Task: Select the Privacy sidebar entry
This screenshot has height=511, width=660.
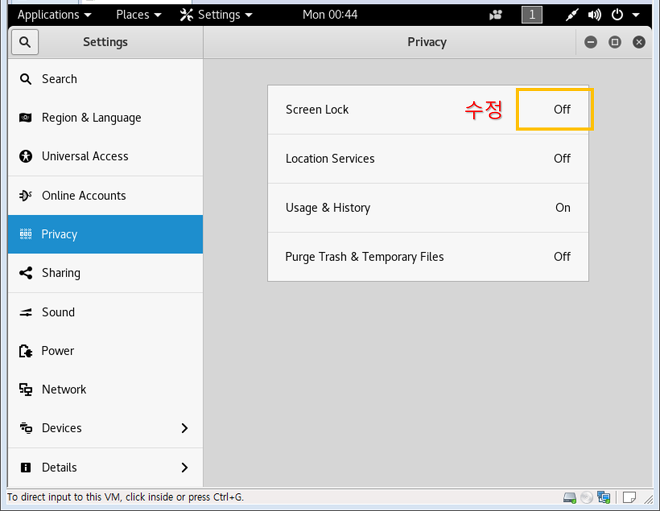Action: pyautogui.click(x=105, y=234)
